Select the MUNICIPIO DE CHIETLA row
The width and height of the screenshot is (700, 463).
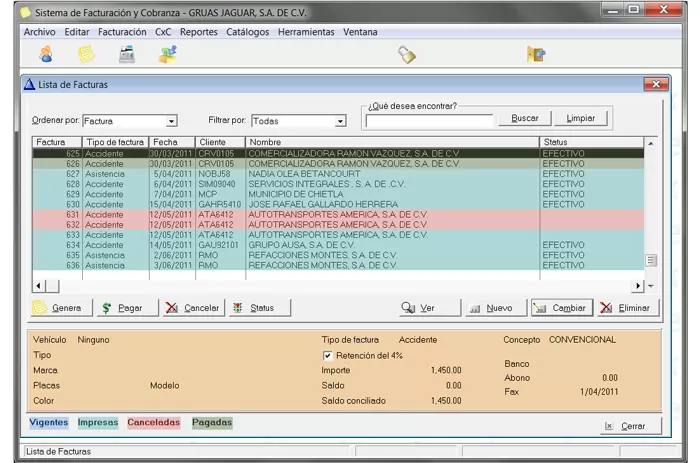(338, 194)
